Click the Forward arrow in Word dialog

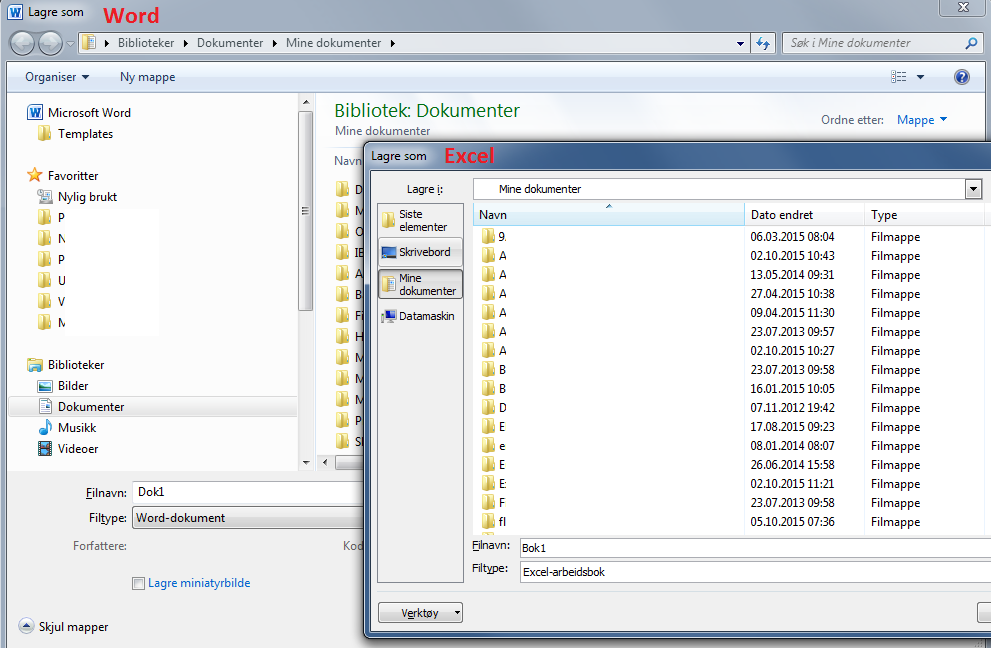[51, 44]
